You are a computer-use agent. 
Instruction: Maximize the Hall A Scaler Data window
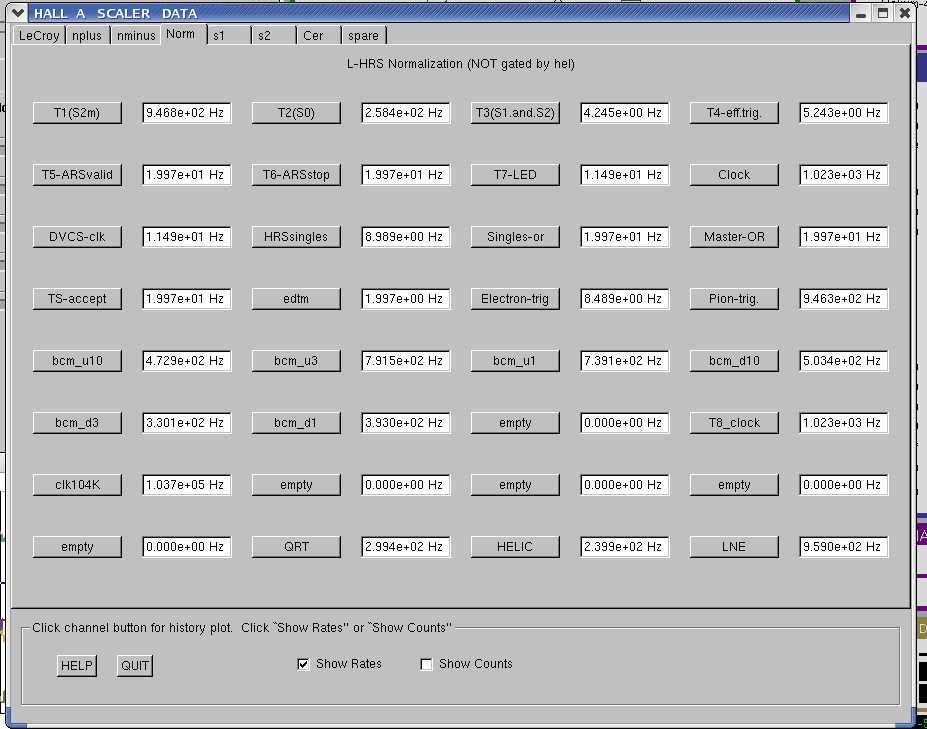[x=883, y=13]
